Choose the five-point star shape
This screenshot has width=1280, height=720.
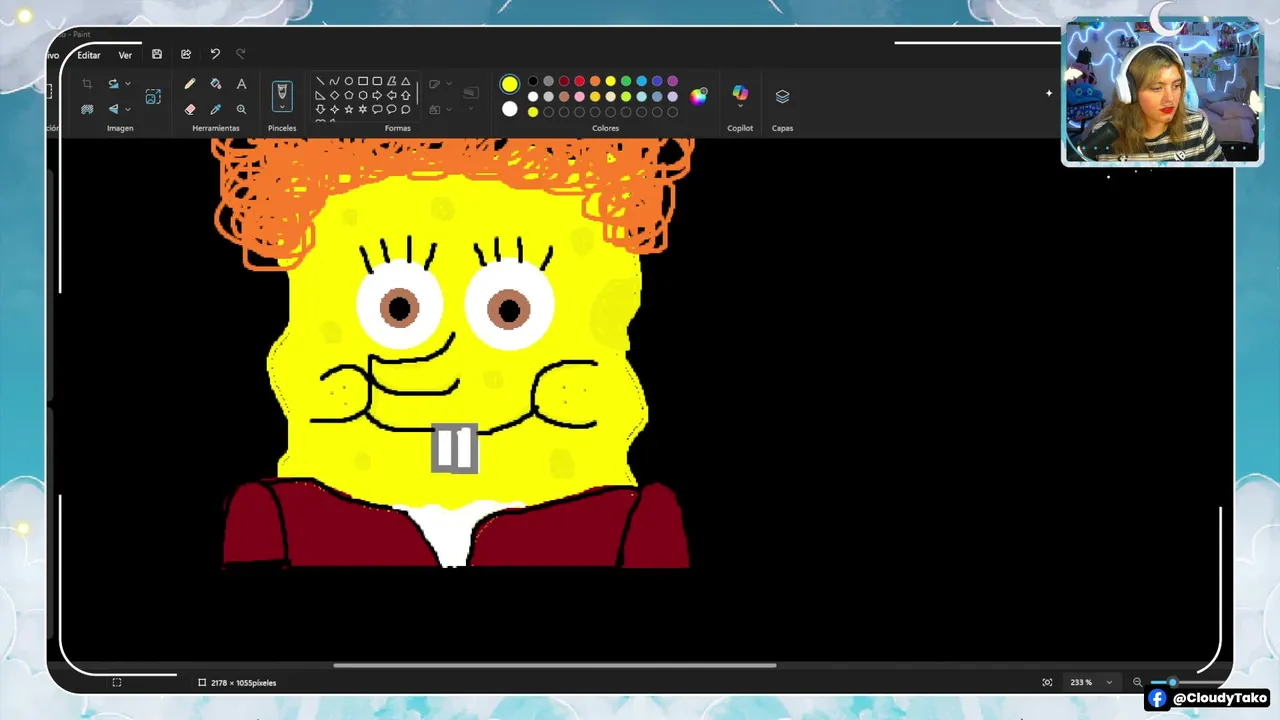(x=348, y=109)
